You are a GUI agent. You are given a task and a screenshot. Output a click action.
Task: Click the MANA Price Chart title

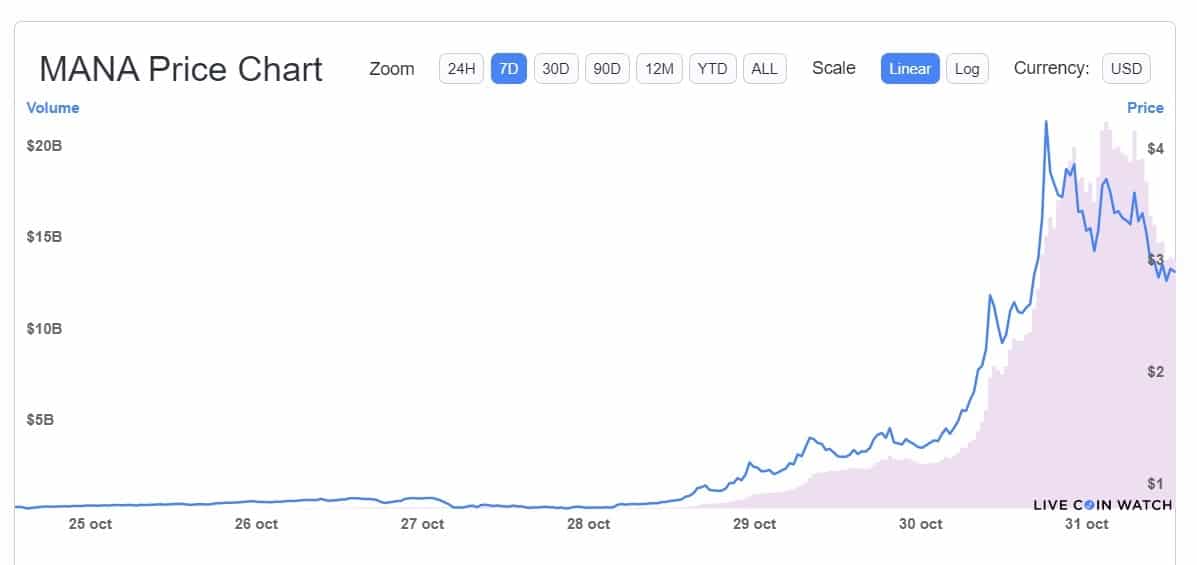click(x=181, y=69)
